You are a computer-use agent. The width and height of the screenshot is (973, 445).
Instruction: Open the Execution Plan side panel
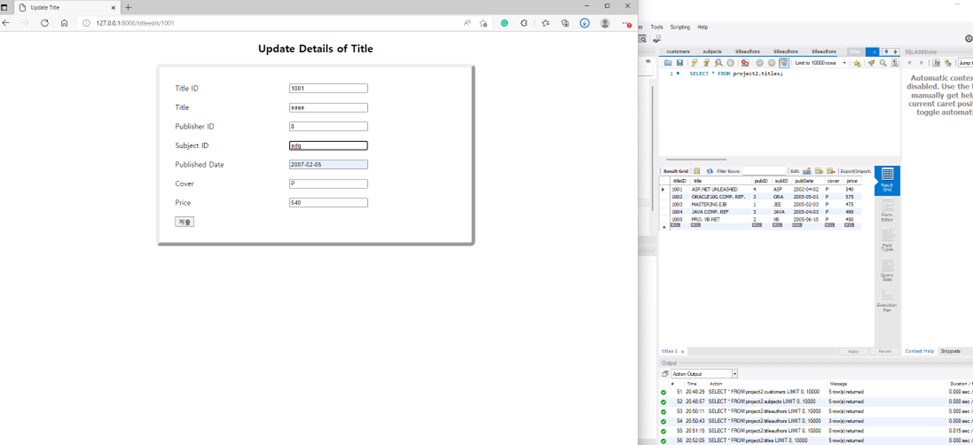click(887, 302)
